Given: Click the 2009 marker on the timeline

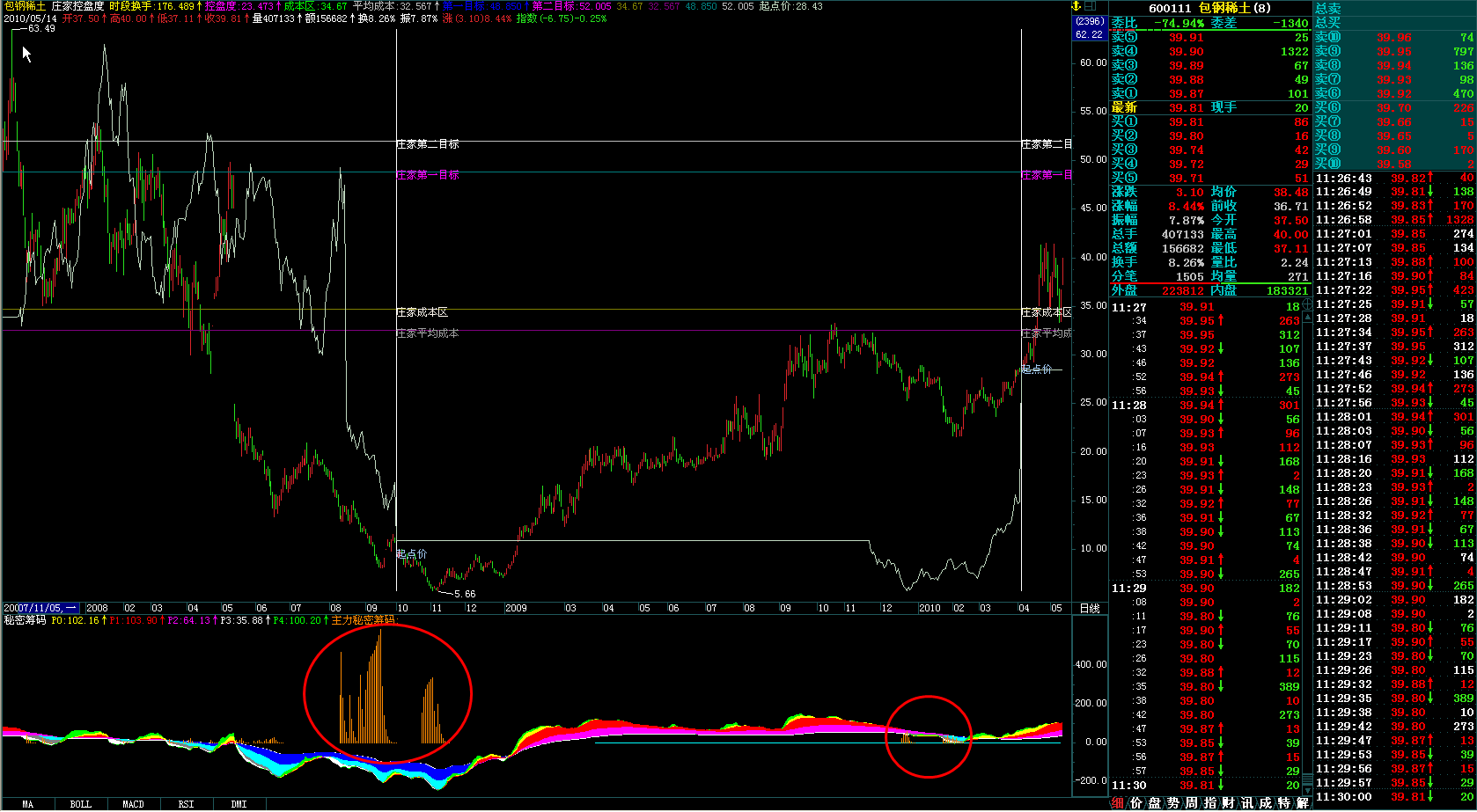Looking at the screenshot, I should click(x=516, y=608).
